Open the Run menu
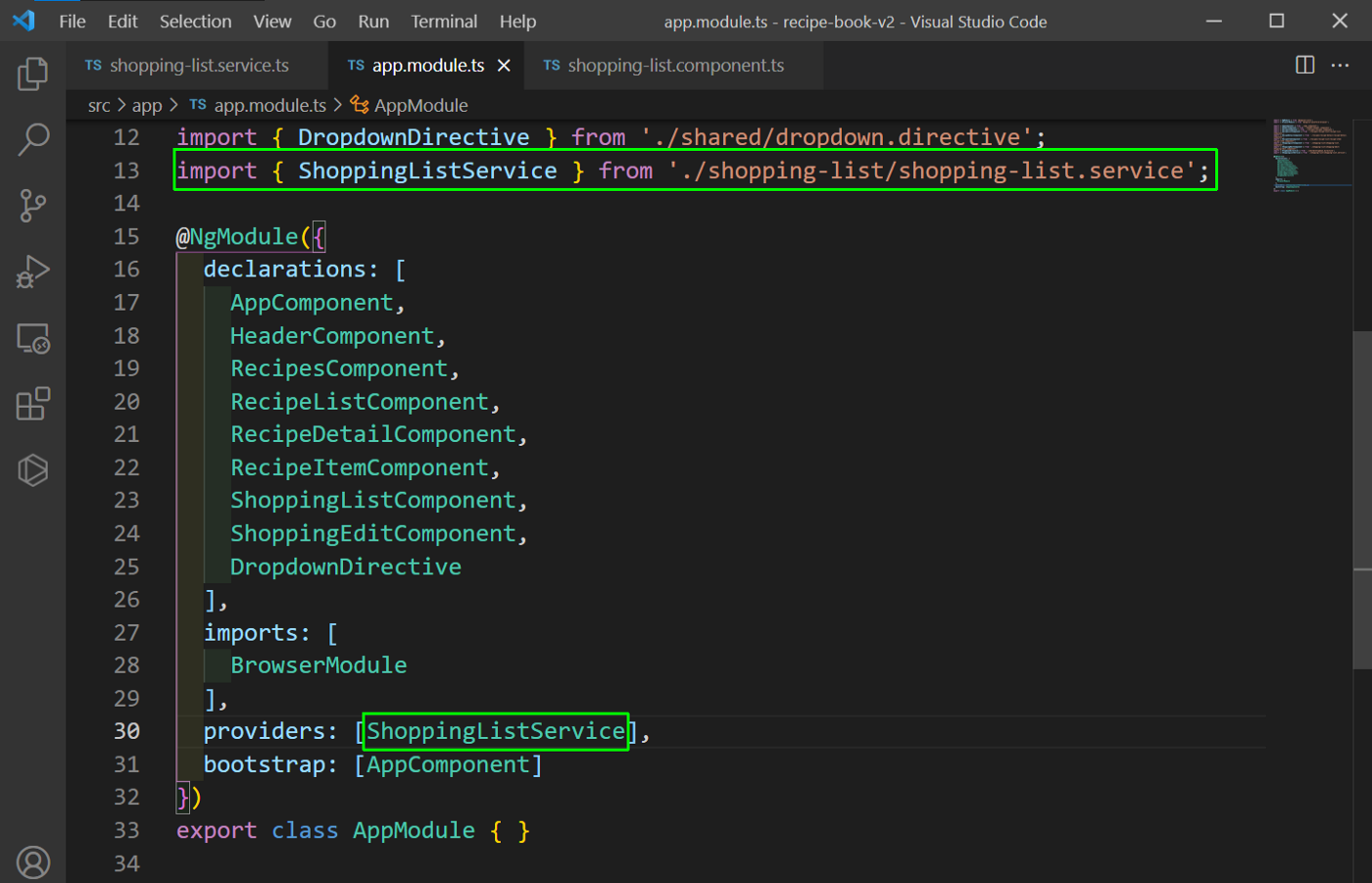The width and height of the screenshot is (1372, 883). pos(373,21)
